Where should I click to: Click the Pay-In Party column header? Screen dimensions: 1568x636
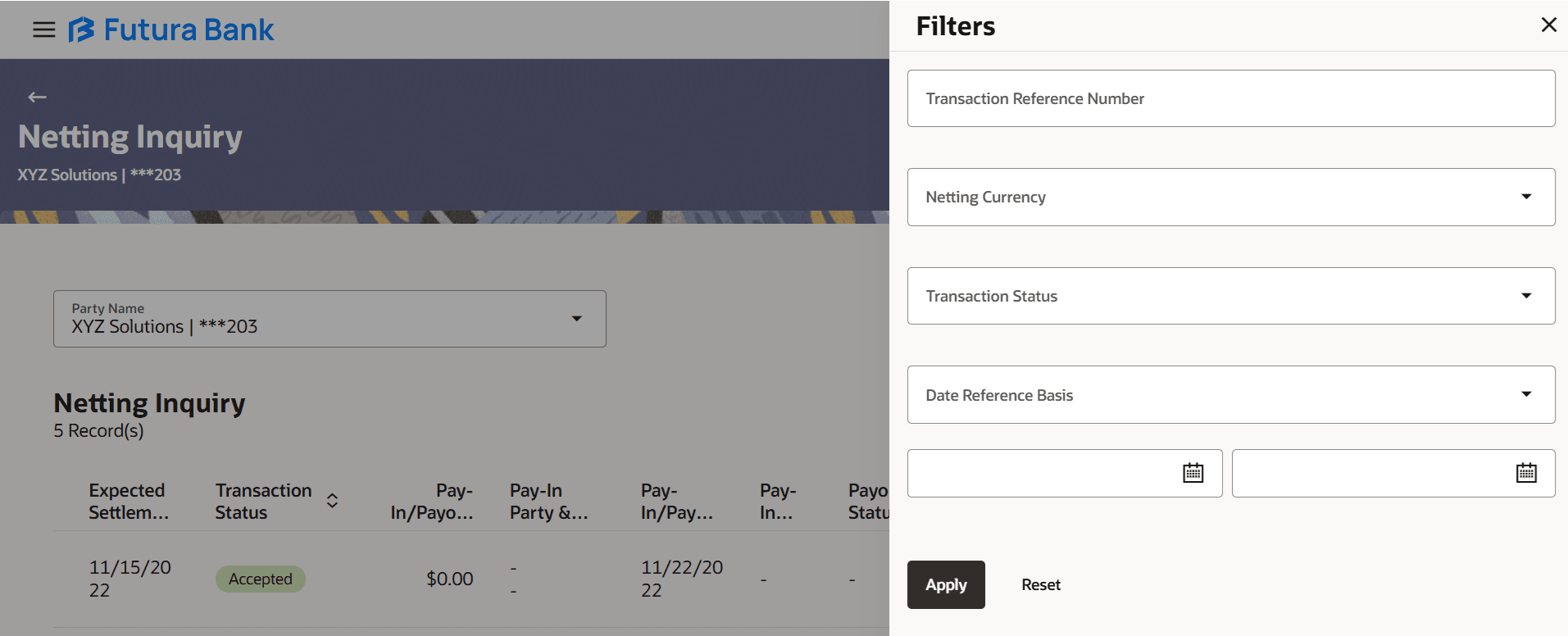548,501
